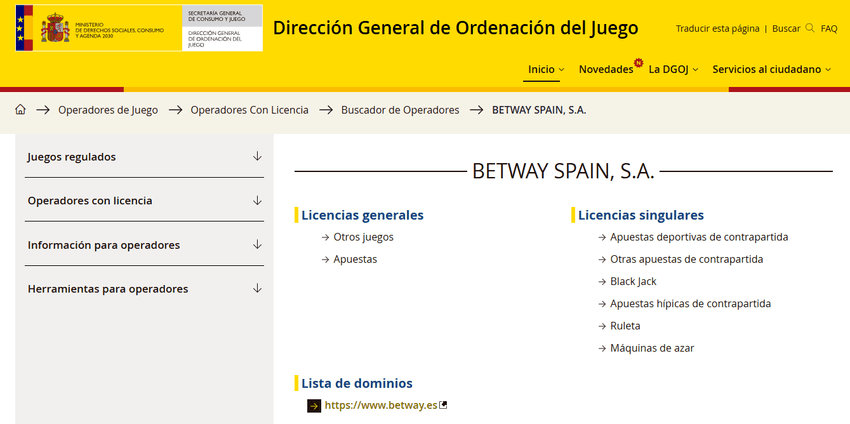Click the Licencias singulares heading
This screenshot has width=850, height=424.
[641, 215]
